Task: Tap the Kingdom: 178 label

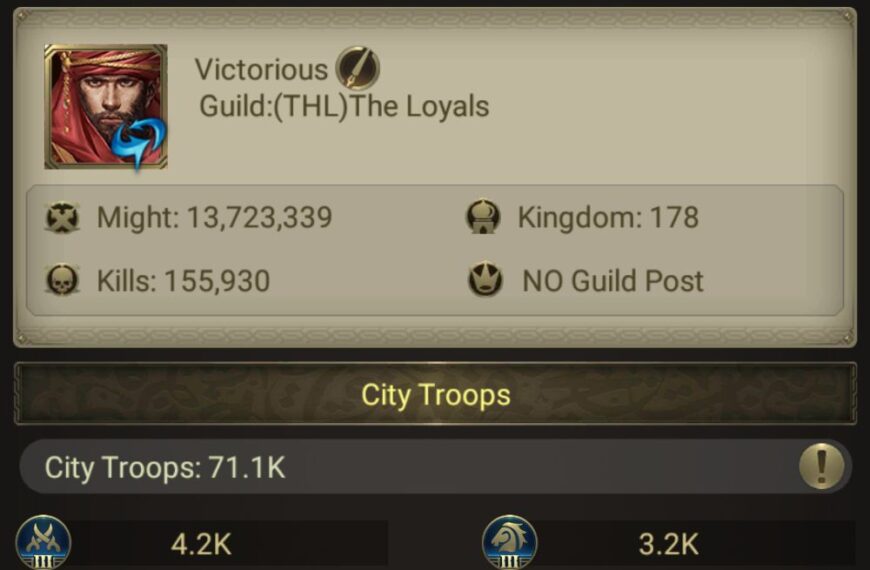Action: [608, 217]
